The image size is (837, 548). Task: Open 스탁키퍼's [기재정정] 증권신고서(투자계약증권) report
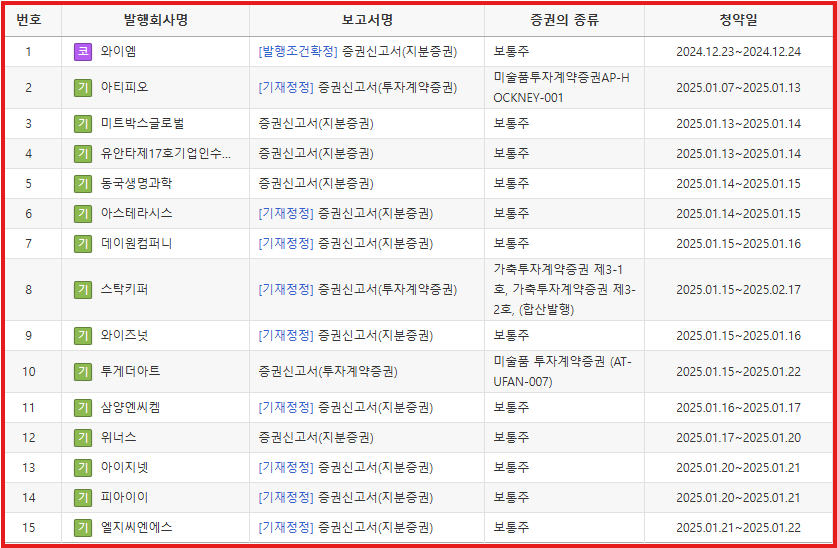pyautogui.click(x=358, y=290)
